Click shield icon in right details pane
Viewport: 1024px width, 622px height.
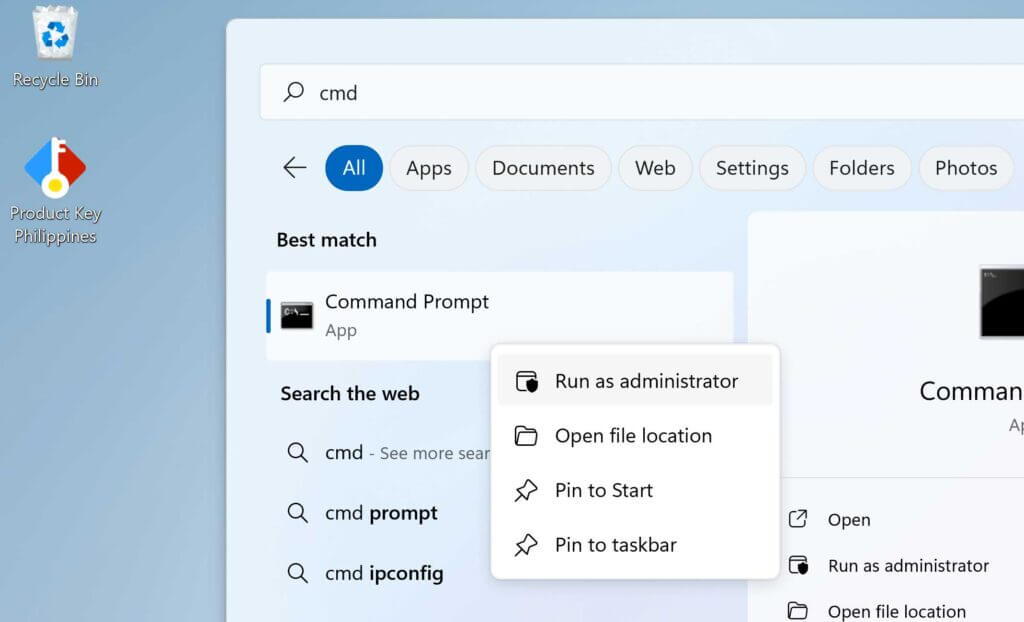click(x=798, y=565)
